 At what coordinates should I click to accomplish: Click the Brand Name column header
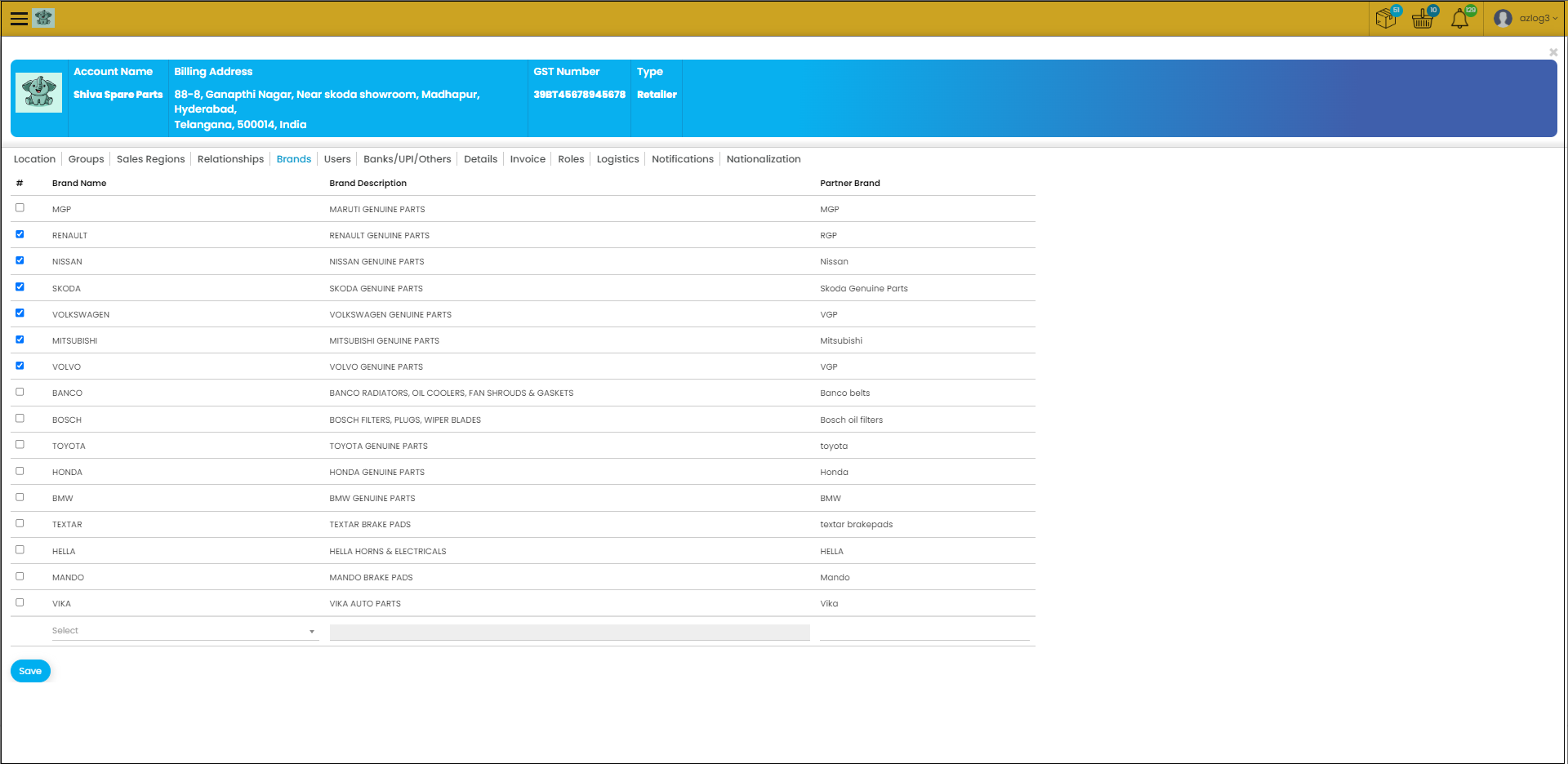[79, 184]
